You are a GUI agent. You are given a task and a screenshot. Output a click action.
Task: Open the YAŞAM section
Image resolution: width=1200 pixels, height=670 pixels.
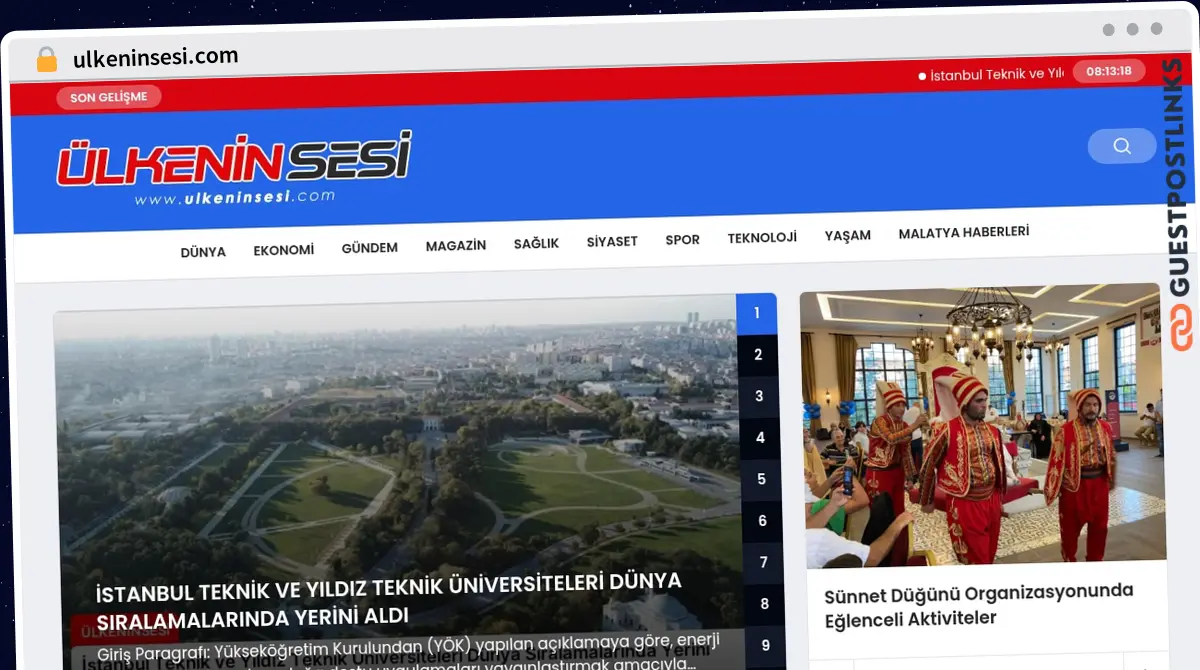pos(848,236)
